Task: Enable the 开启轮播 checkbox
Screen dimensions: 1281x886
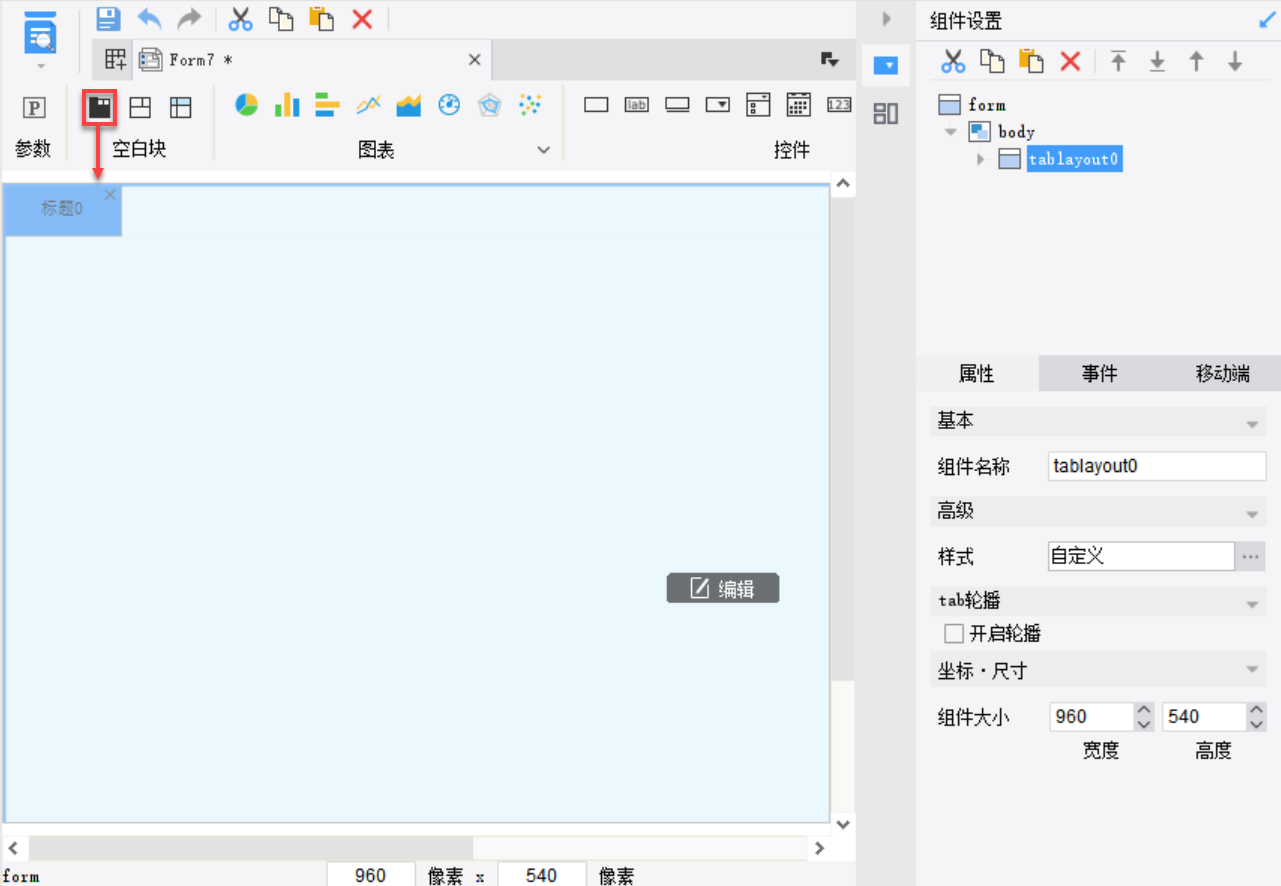Action: 954,634
